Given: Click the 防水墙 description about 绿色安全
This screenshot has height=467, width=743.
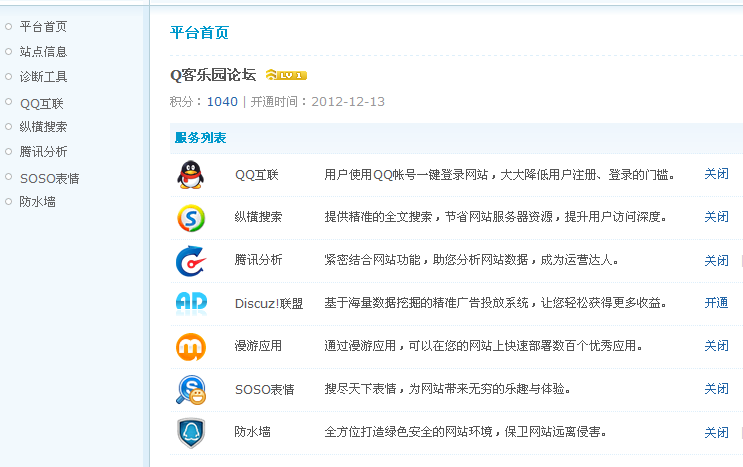Looking at the screenshot, I should point(465,431).
